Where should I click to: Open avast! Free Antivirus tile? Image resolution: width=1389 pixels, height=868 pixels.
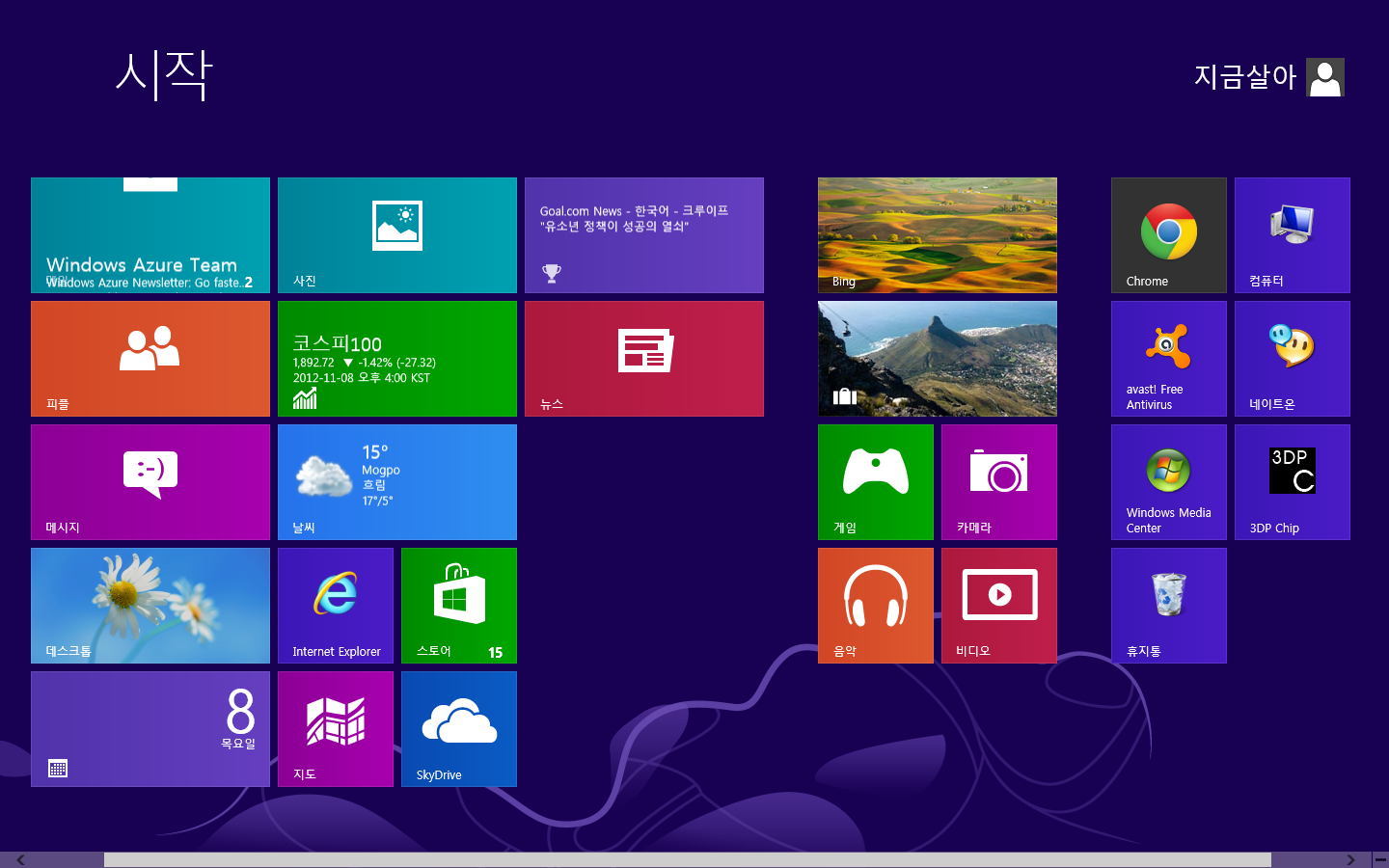coord(1168,358)
